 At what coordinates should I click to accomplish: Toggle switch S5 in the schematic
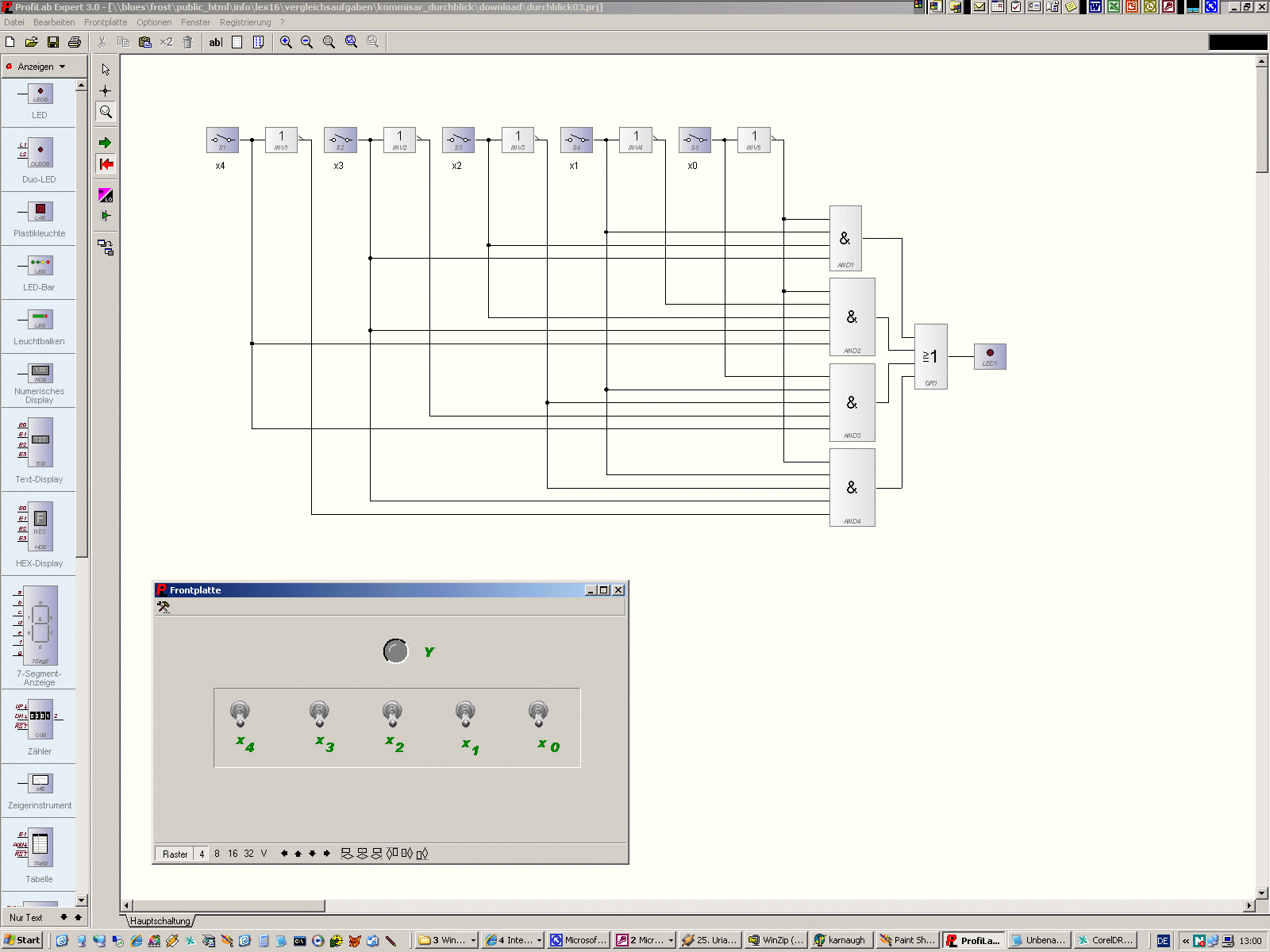point(695,140)
